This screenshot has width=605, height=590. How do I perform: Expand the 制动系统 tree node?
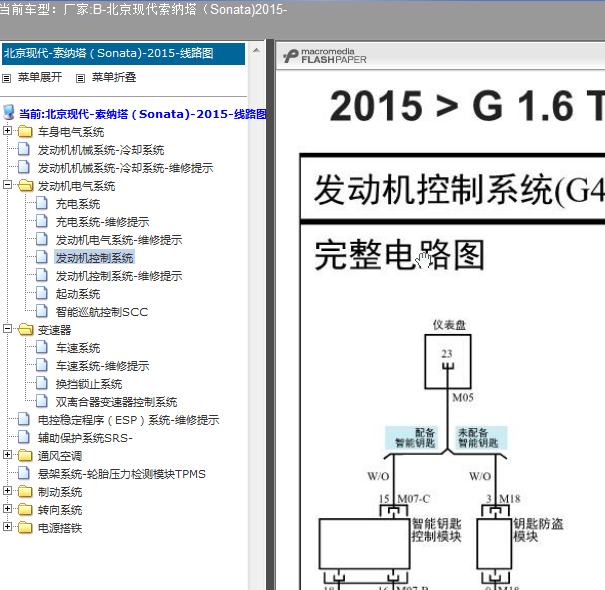tap(7, 490)
